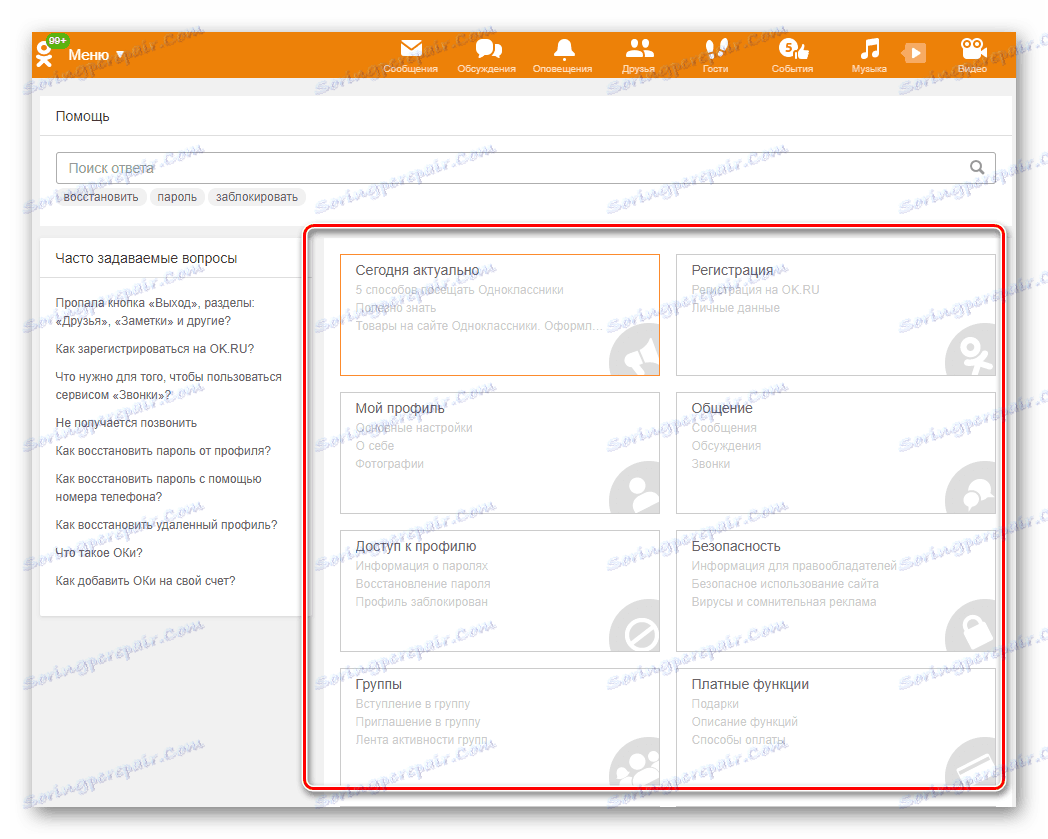Open the Группы section heading

(378, 685)
